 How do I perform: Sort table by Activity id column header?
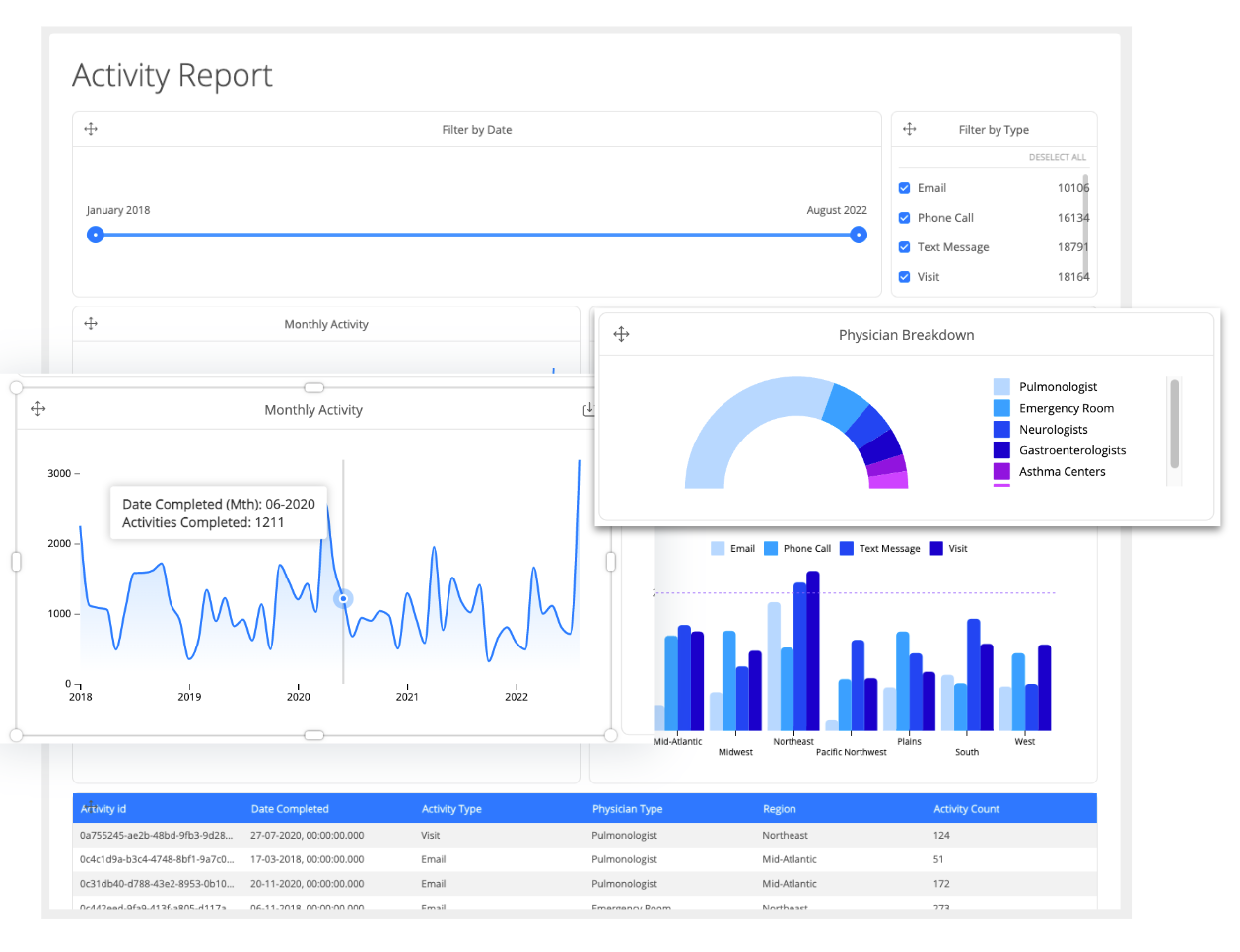click(x=103, y=809)
